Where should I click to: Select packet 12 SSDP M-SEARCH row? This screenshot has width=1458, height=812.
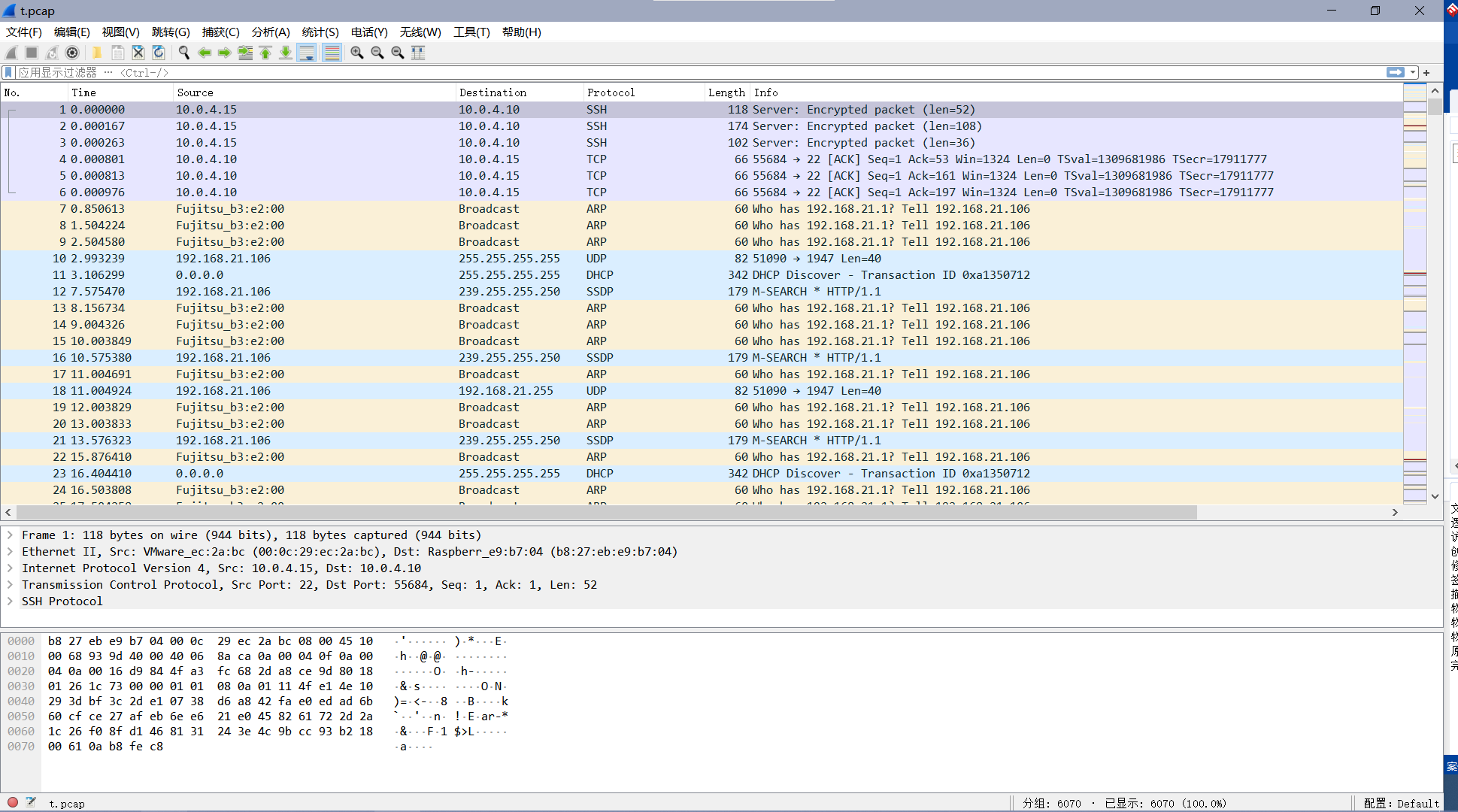pyautogui.click(x=701, y=292)
